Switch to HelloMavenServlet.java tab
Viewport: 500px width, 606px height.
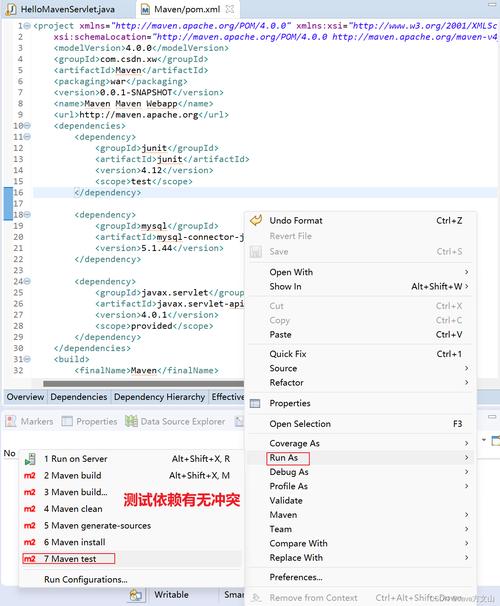tap(68, 9)
